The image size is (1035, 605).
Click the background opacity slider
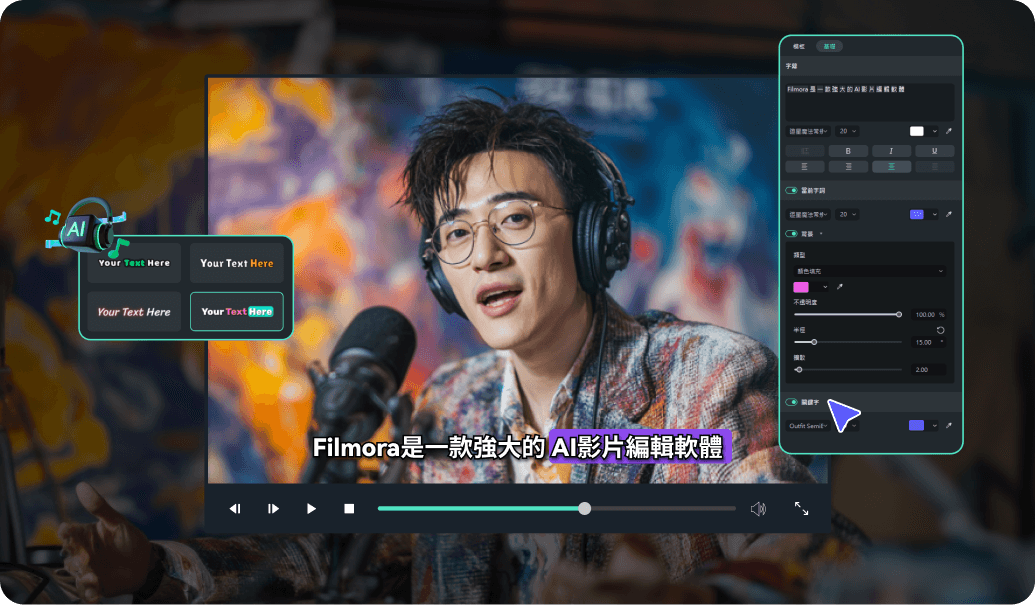point(848,315)
